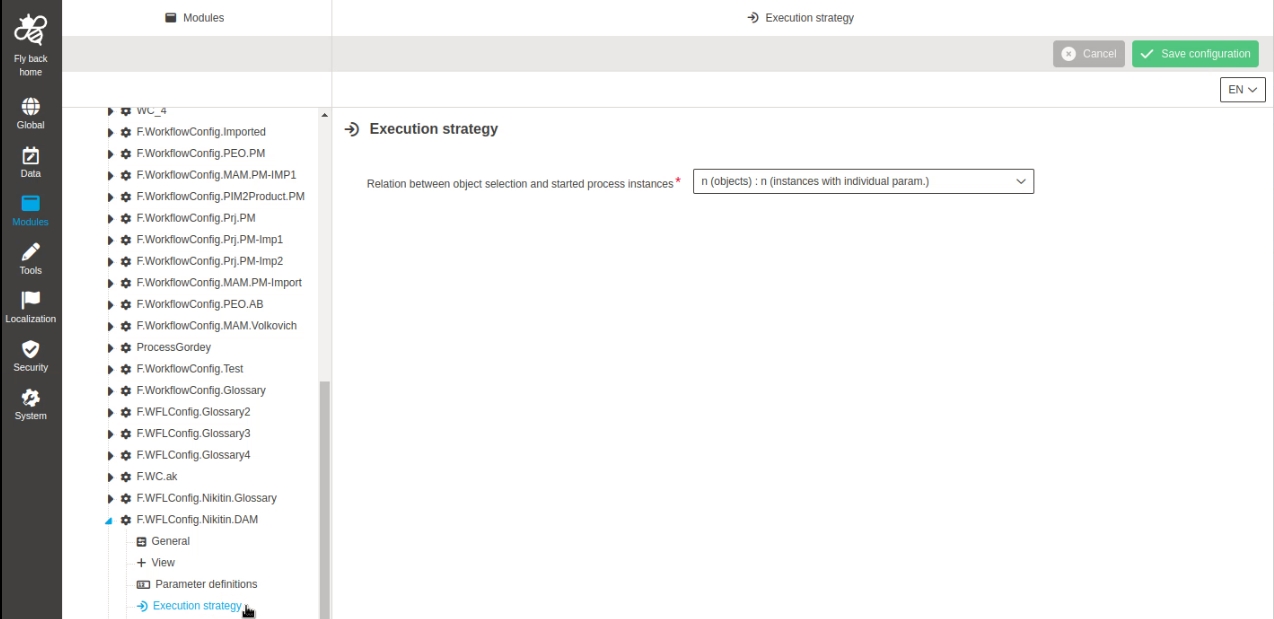Click the module tree scrollbar thumb
Image resolution: width=1274 pixels, height=619 pixels.
(324, 500)
